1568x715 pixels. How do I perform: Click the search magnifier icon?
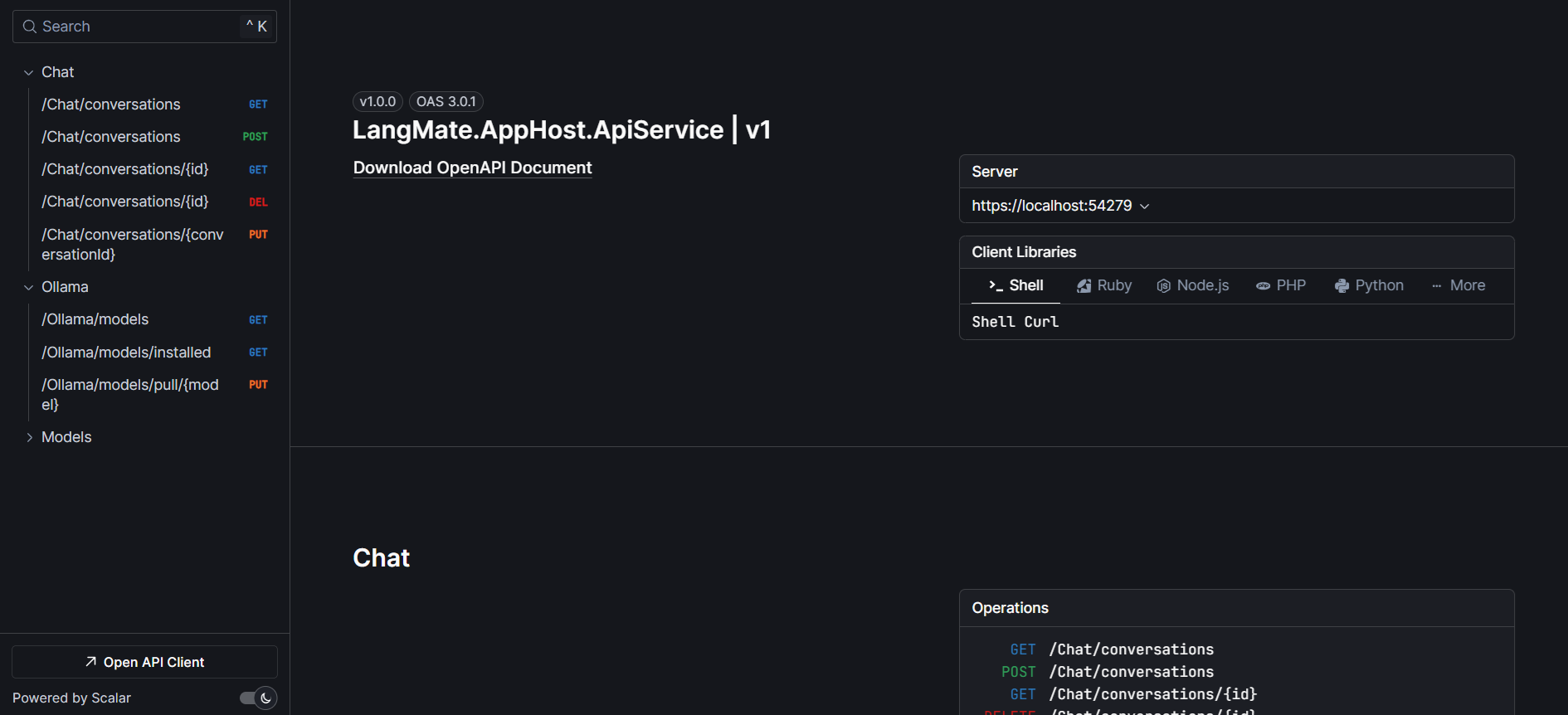click(30, 27)
